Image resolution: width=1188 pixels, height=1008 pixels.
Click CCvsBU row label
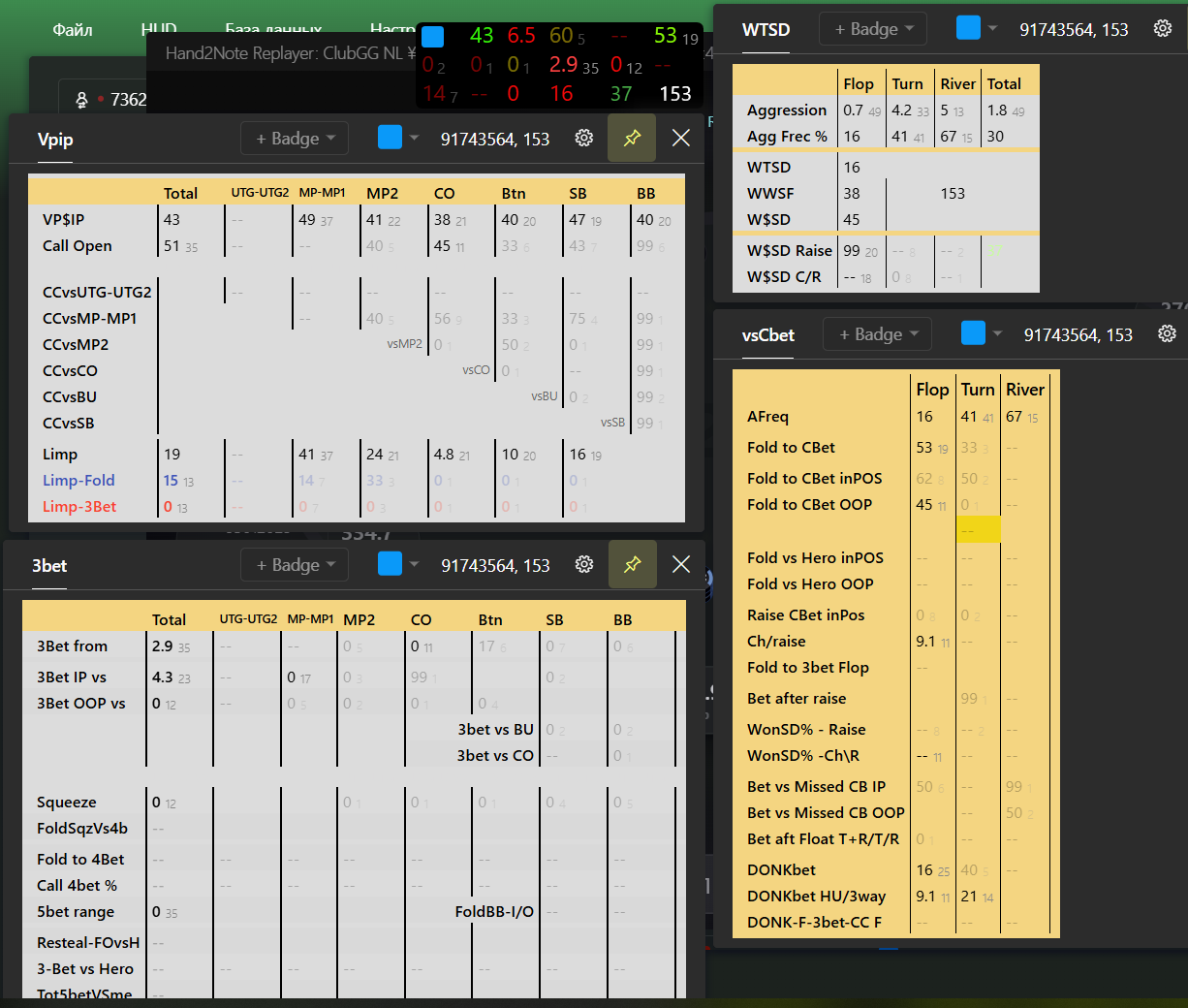[70, 397]
